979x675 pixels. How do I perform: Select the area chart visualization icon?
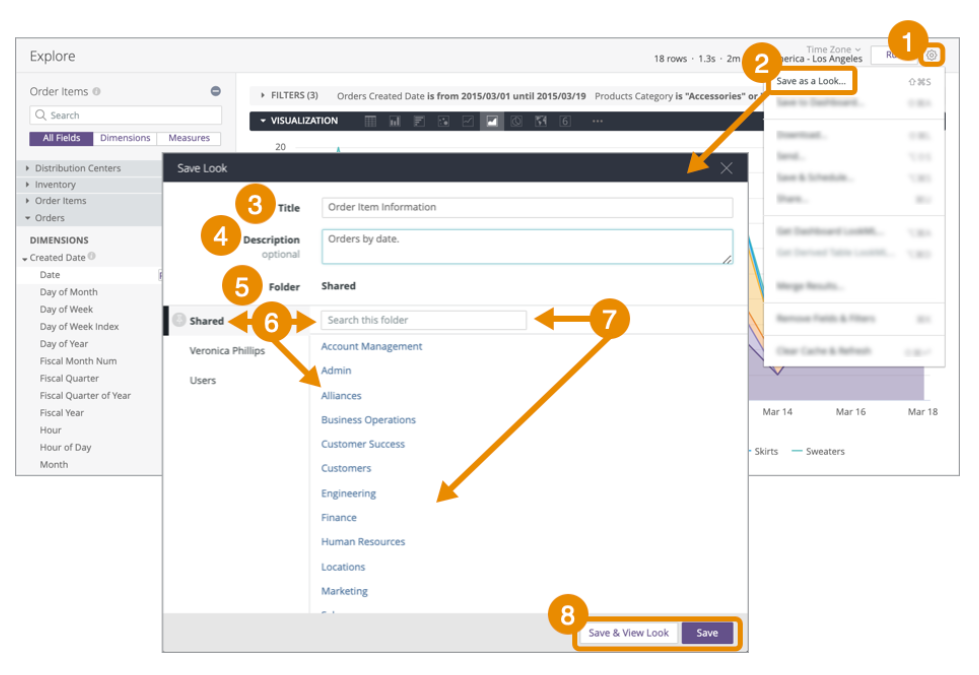[x=492, y=121]
